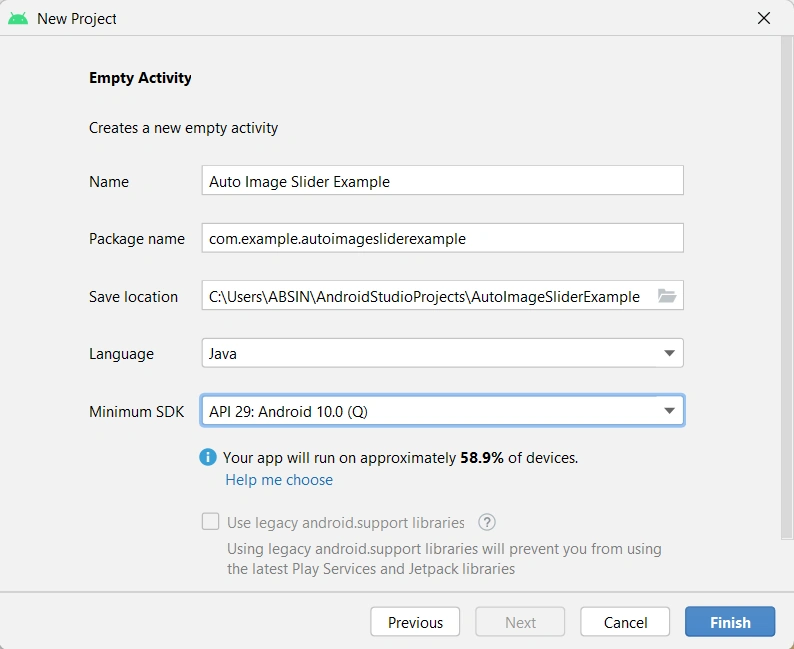
Task: Expand the Minimum SDK dropdown arrow
Action: 669,411
